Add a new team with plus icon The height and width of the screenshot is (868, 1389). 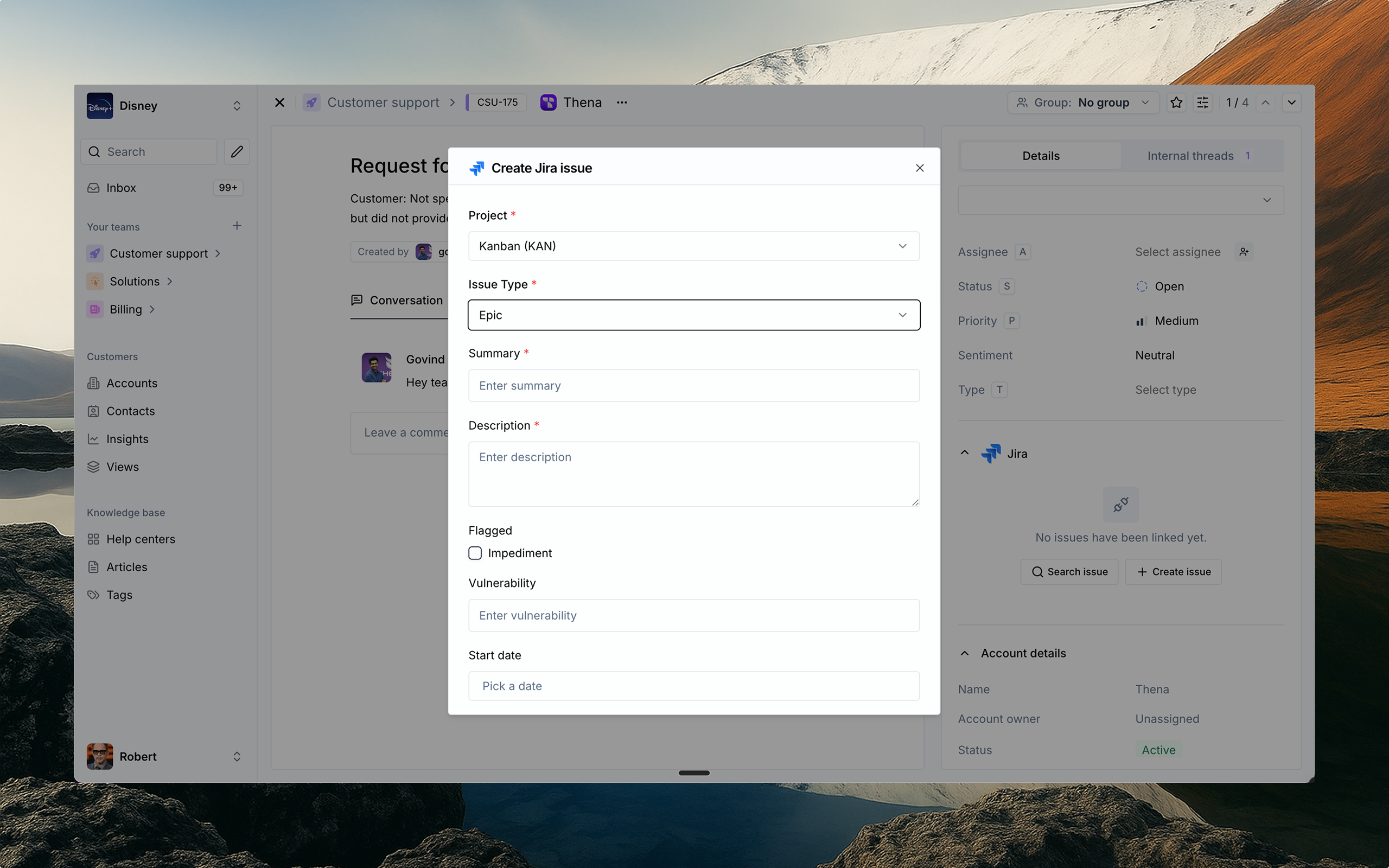pos(237,226)
